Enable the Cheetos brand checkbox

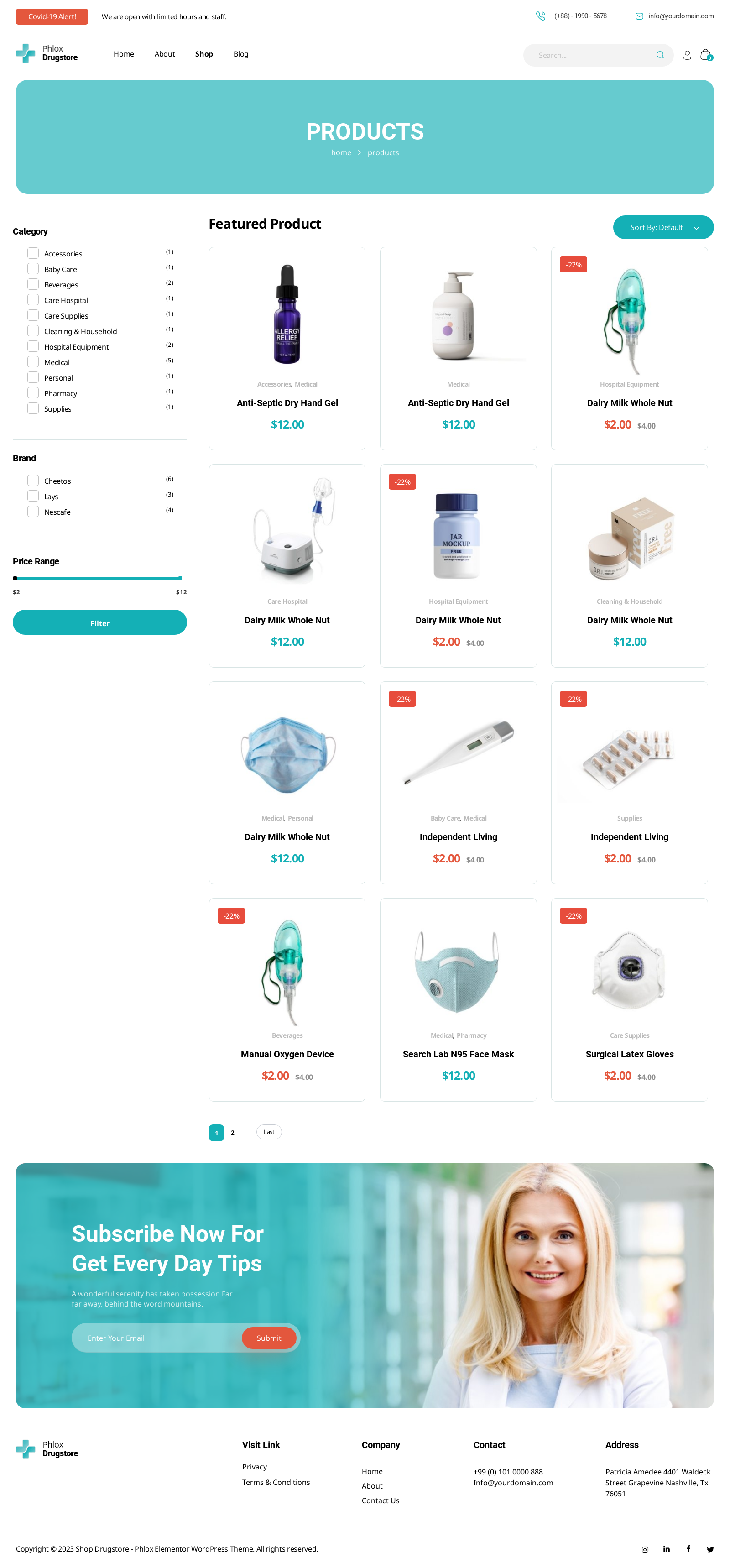(33, 480)
